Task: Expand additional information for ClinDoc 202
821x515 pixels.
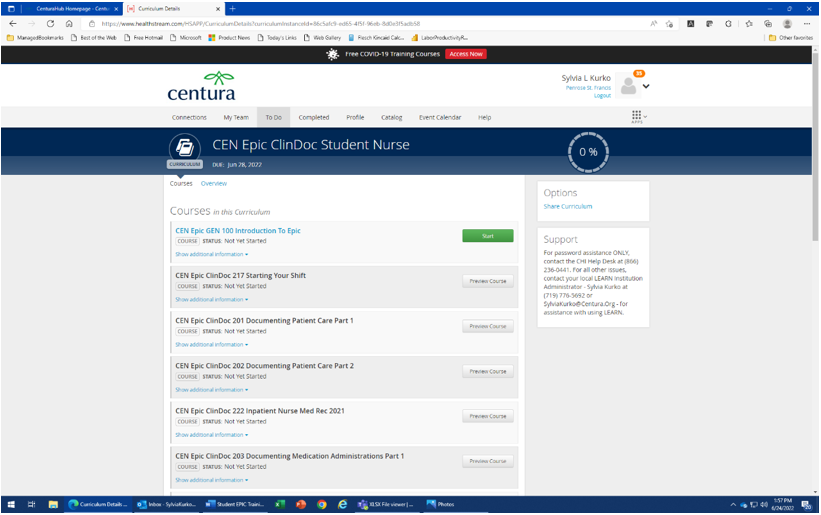Action: point(212,390)
